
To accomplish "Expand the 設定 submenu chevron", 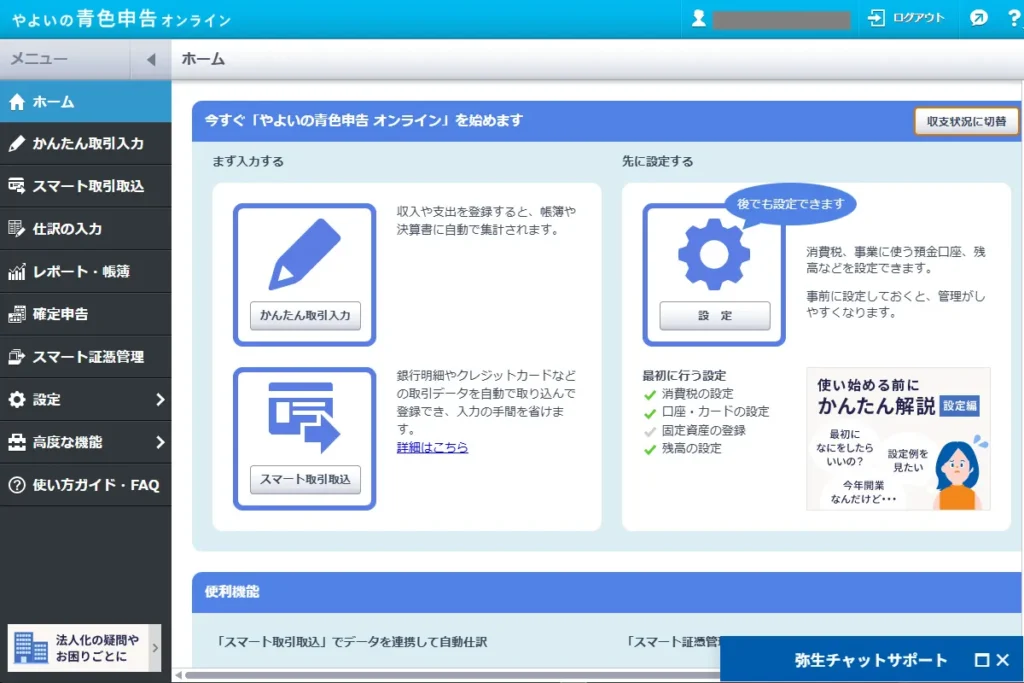I will click(x=160, y=400).
